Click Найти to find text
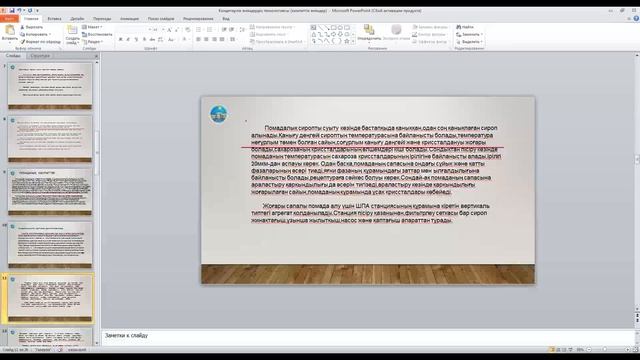 click(465, 27)
